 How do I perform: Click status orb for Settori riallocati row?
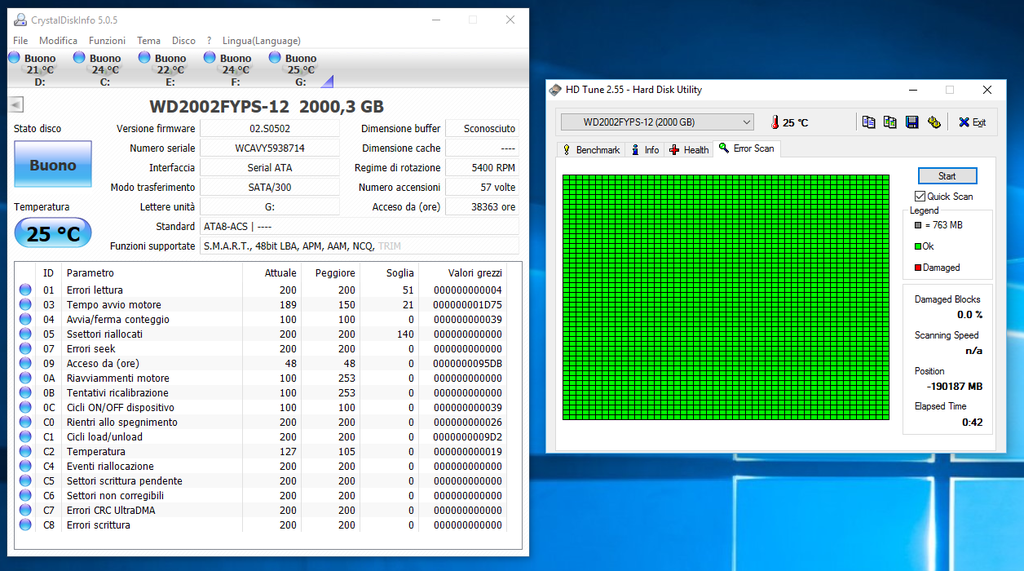26,334
